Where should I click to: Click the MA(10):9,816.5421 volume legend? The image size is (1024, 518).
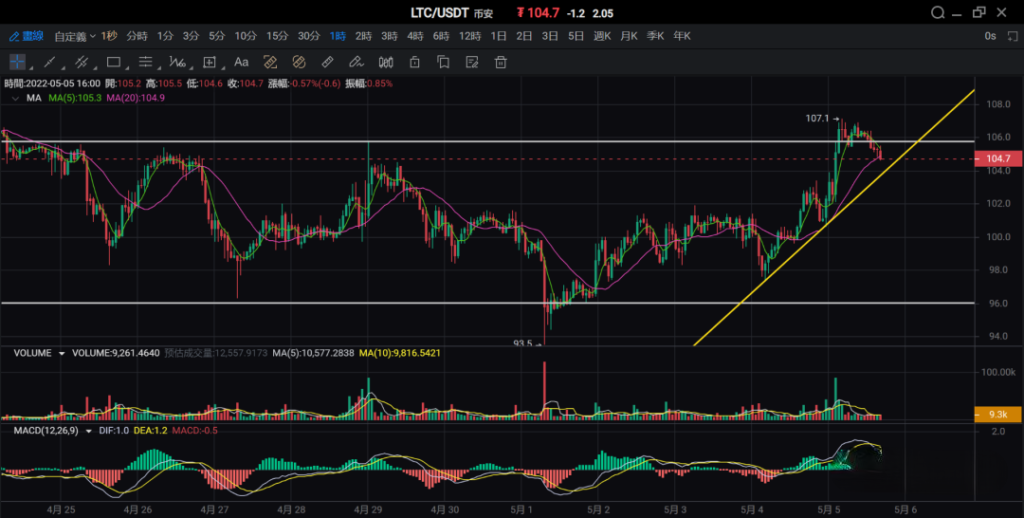[400, 353]
